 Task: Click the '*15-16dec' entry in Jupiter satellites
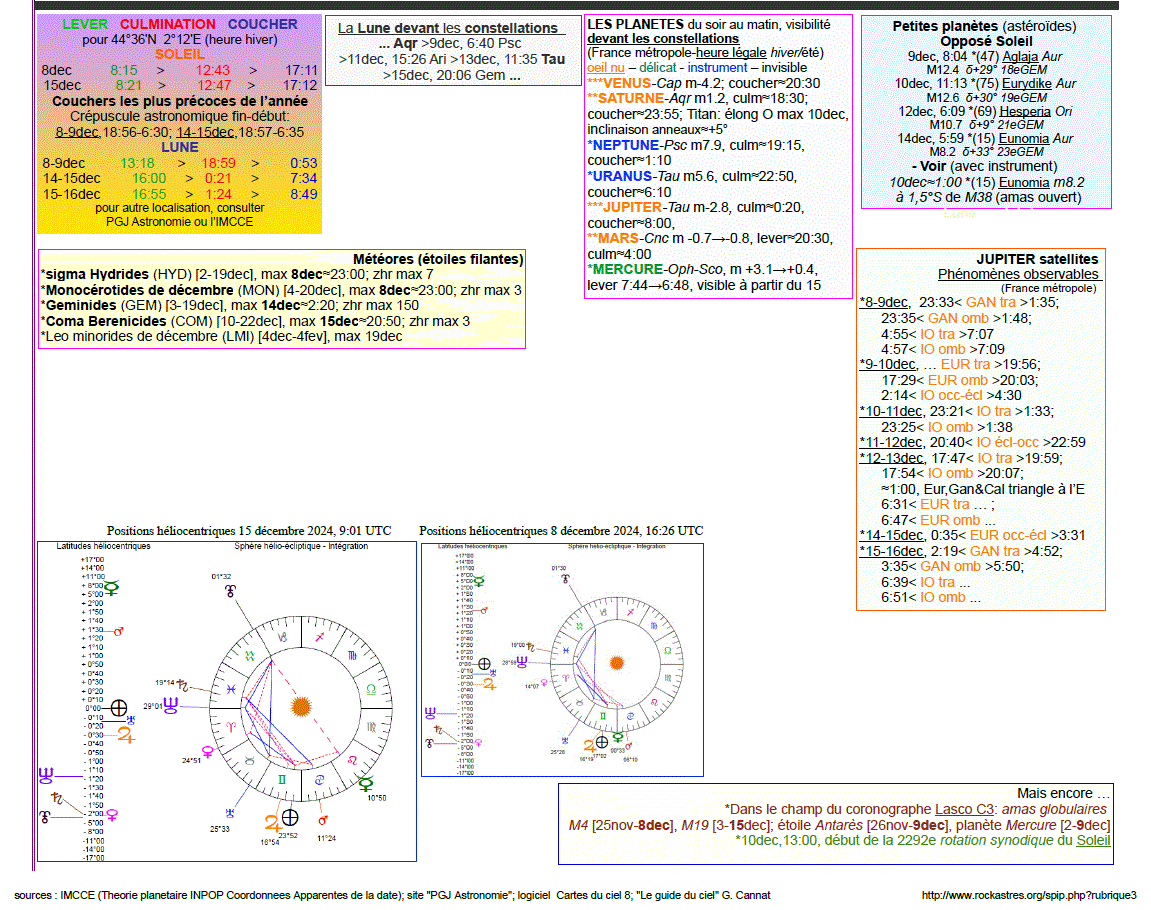click(x=891, y=551)
